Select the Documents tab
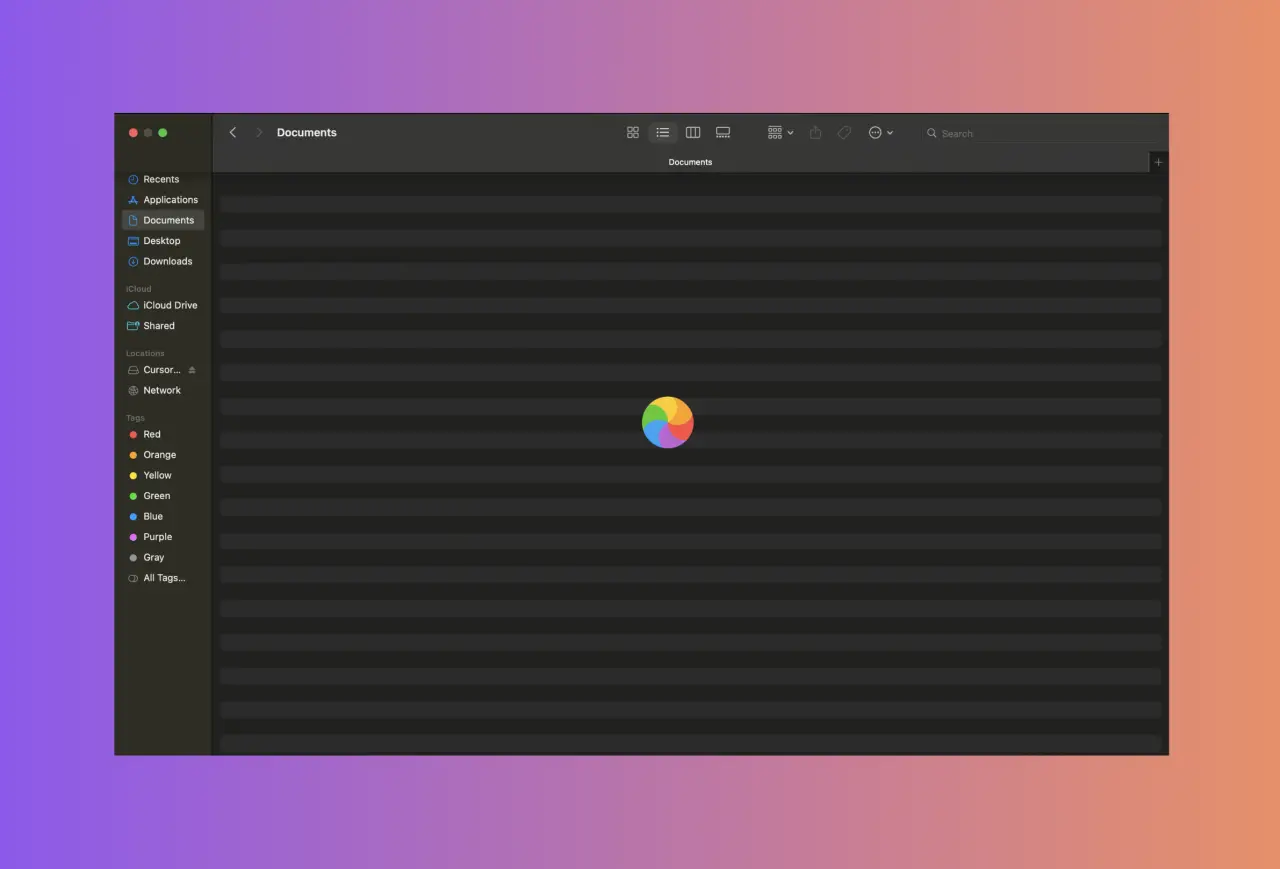This screenshot has height=869, width=1280. (690, 162)
